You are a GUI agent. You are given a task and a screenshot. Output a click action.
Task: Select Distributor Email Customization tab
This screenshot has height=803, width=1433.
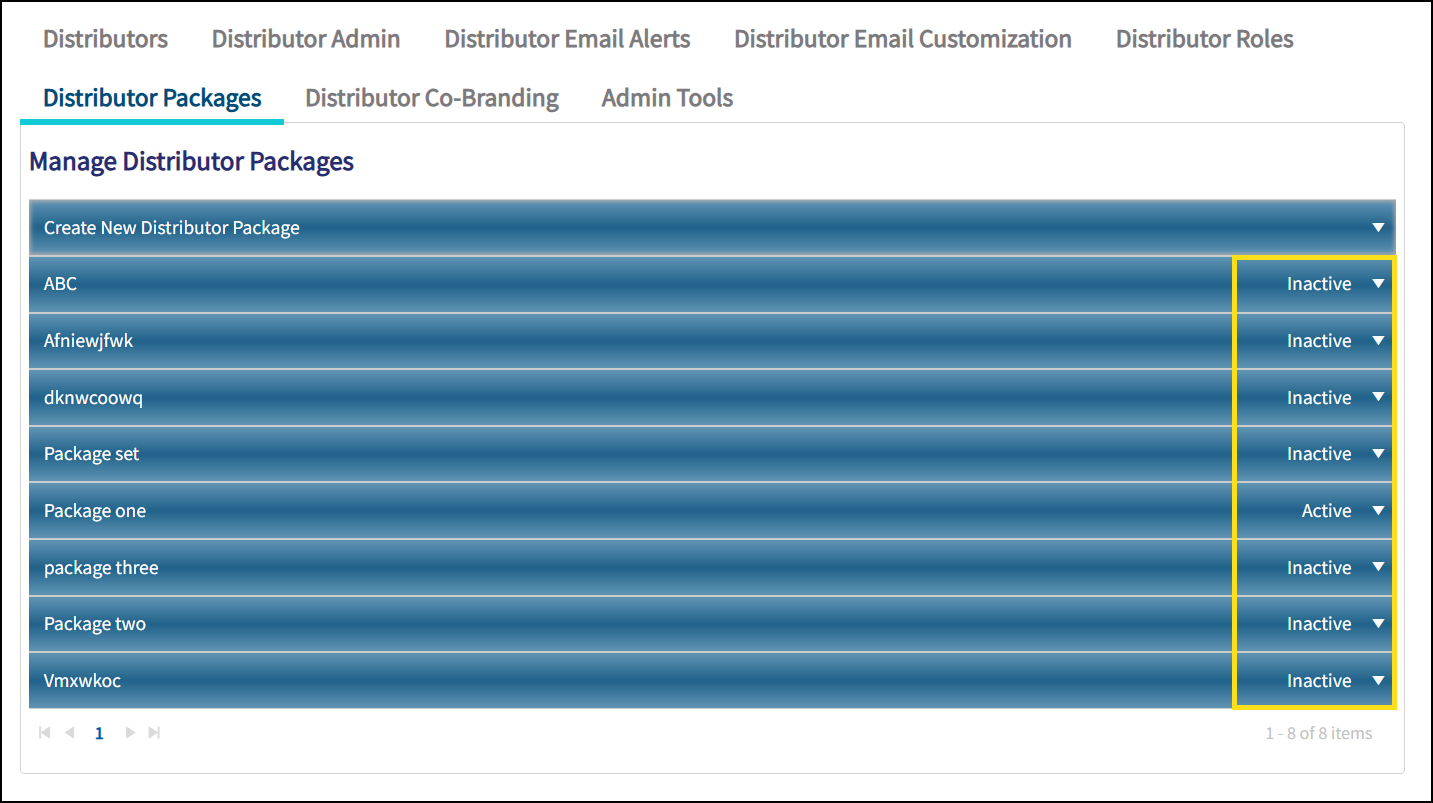click(902, 39)
